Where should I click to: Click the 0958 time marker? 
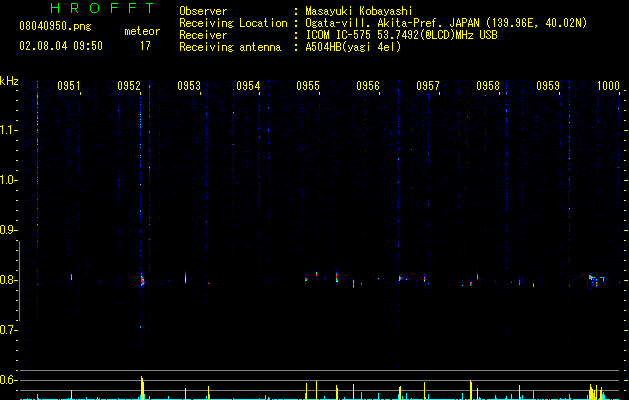click(x=488, y=86)
